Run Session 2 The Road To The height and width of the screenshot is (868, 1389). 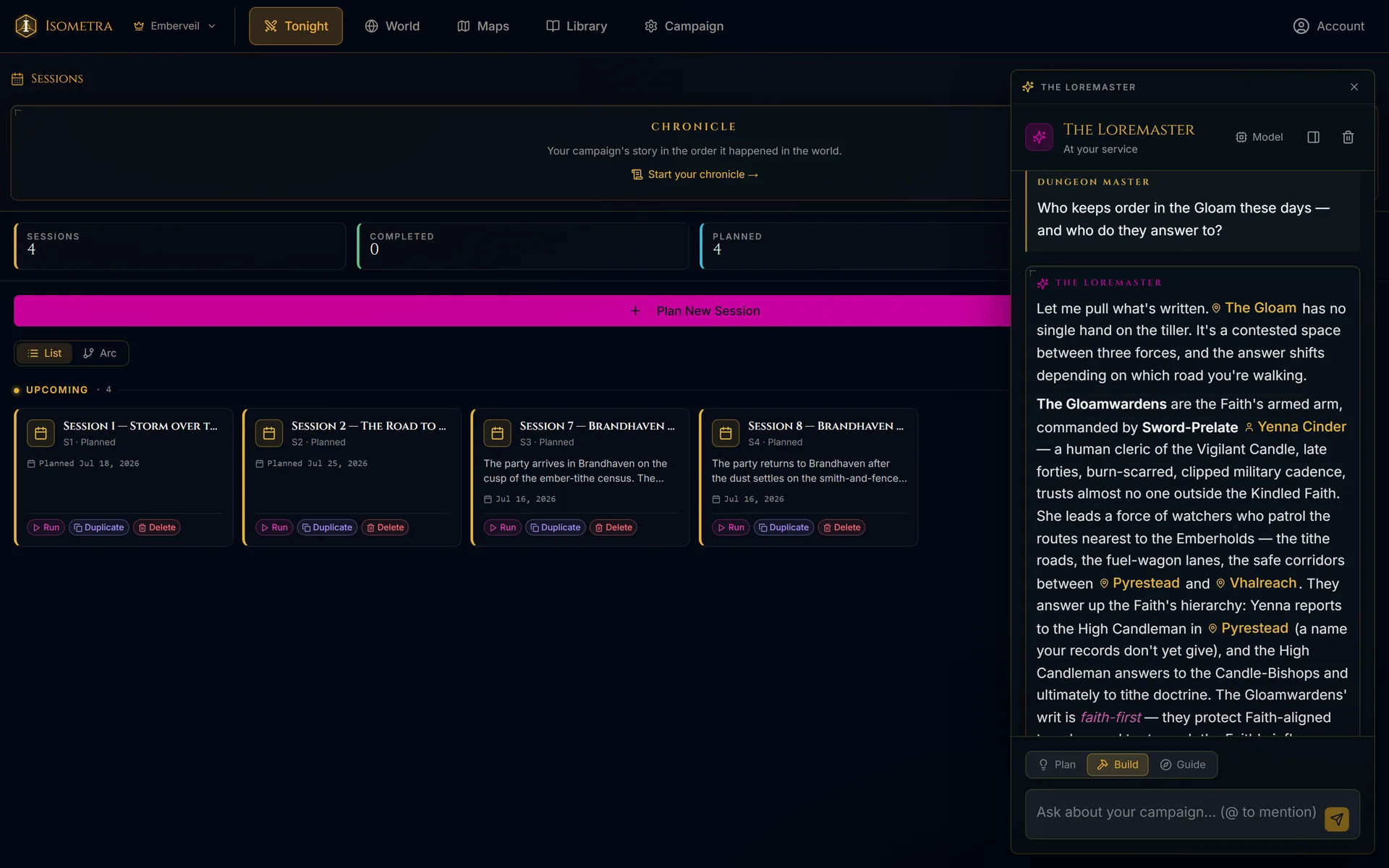coord(275,527)
